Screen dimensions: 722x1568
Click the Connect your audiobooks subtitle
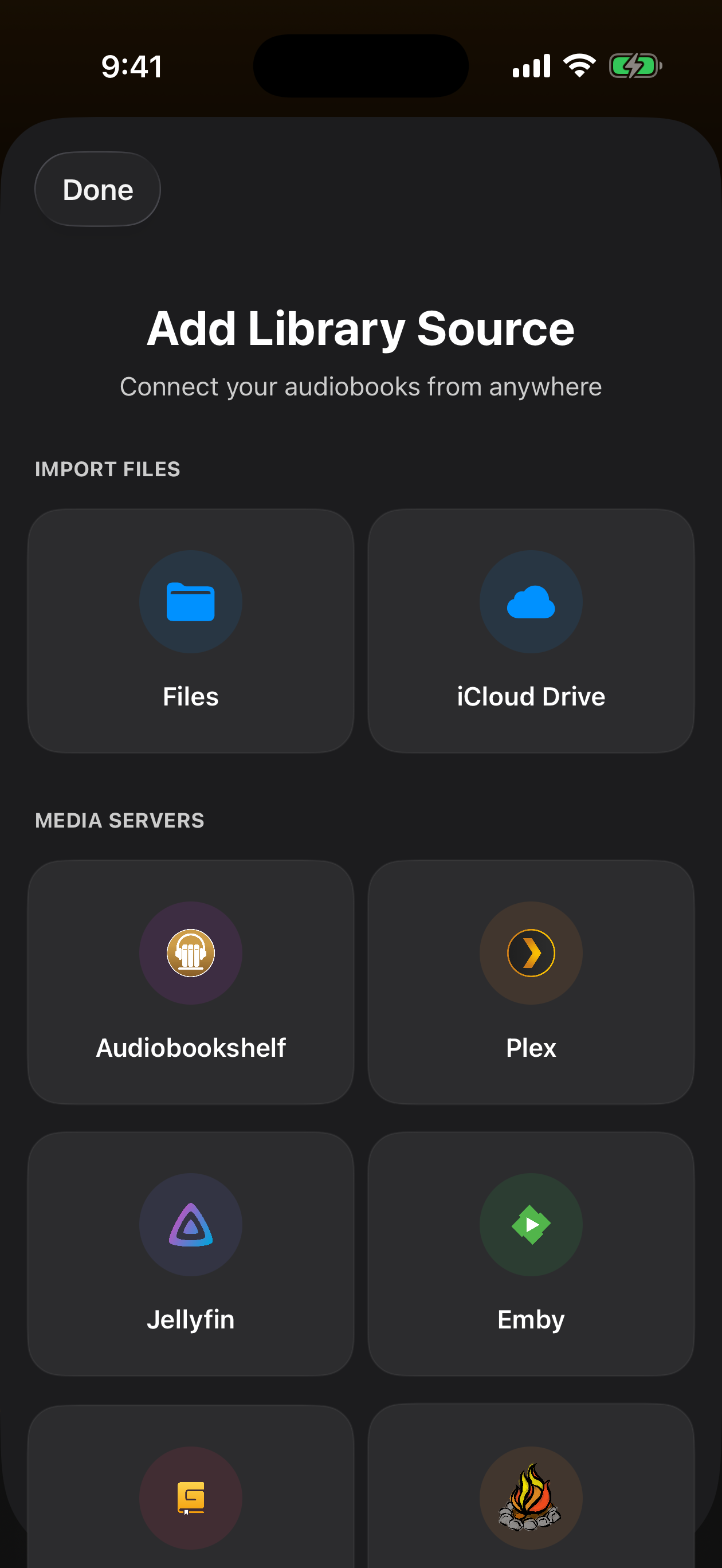pyautogui.click(x=360, y=386)
